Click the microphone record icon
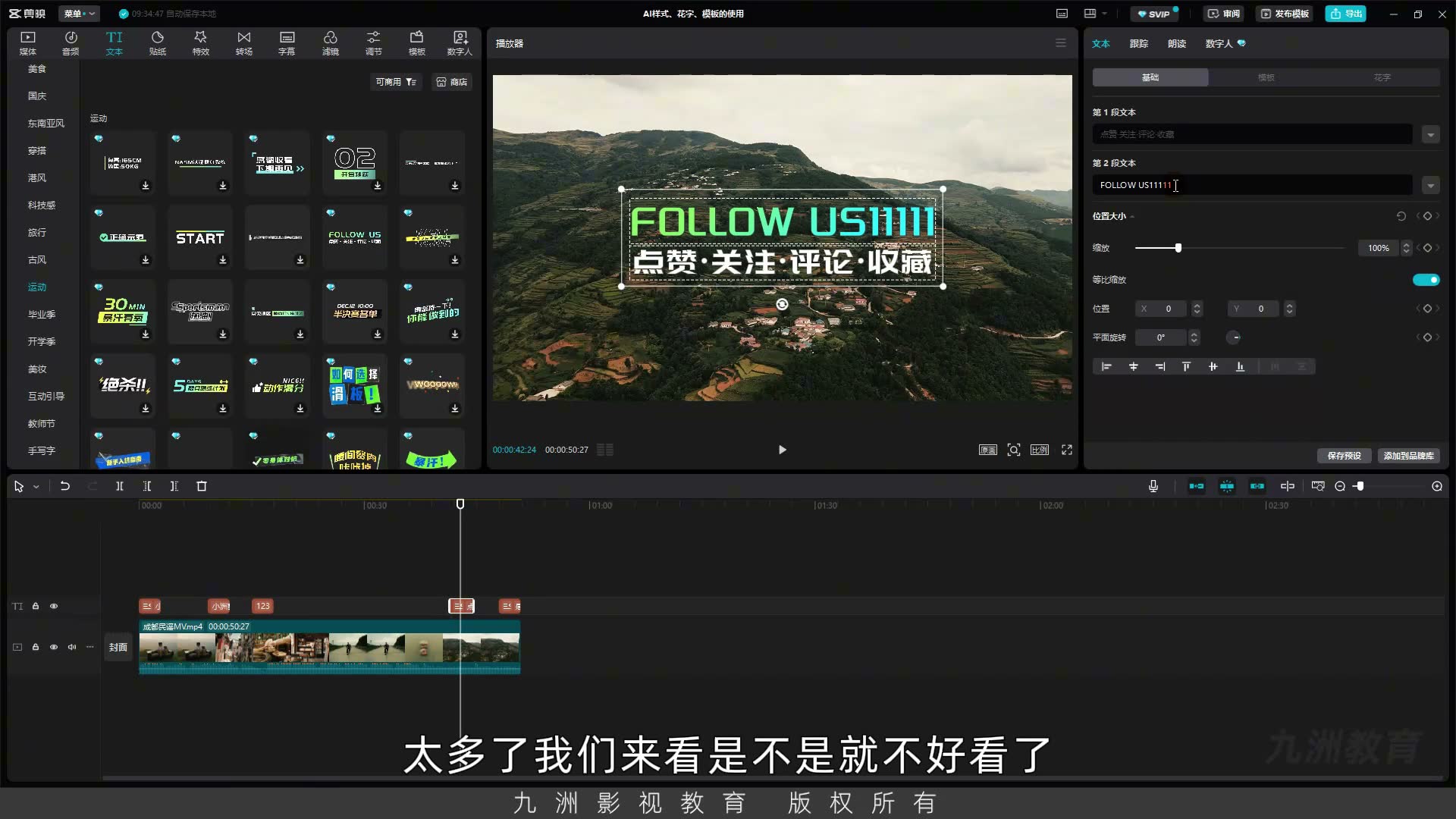 (x=1153, y=486)
